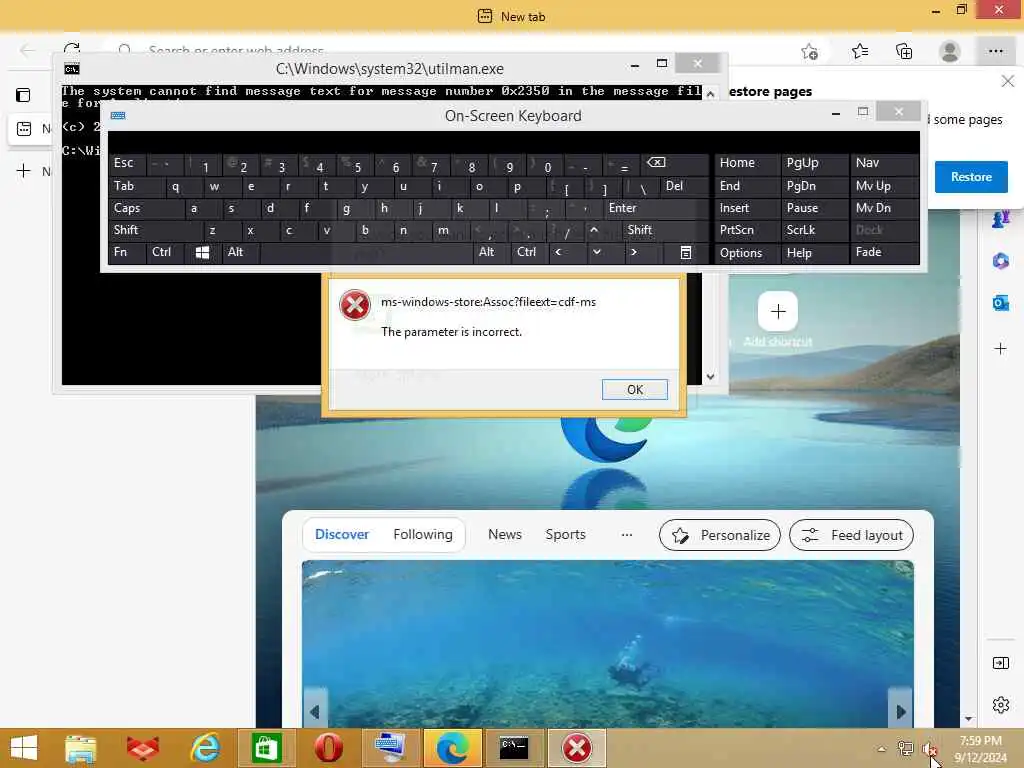Show more feed categories via the ellipsis
The image size is (1024, 768).
(x=626, y=535)
